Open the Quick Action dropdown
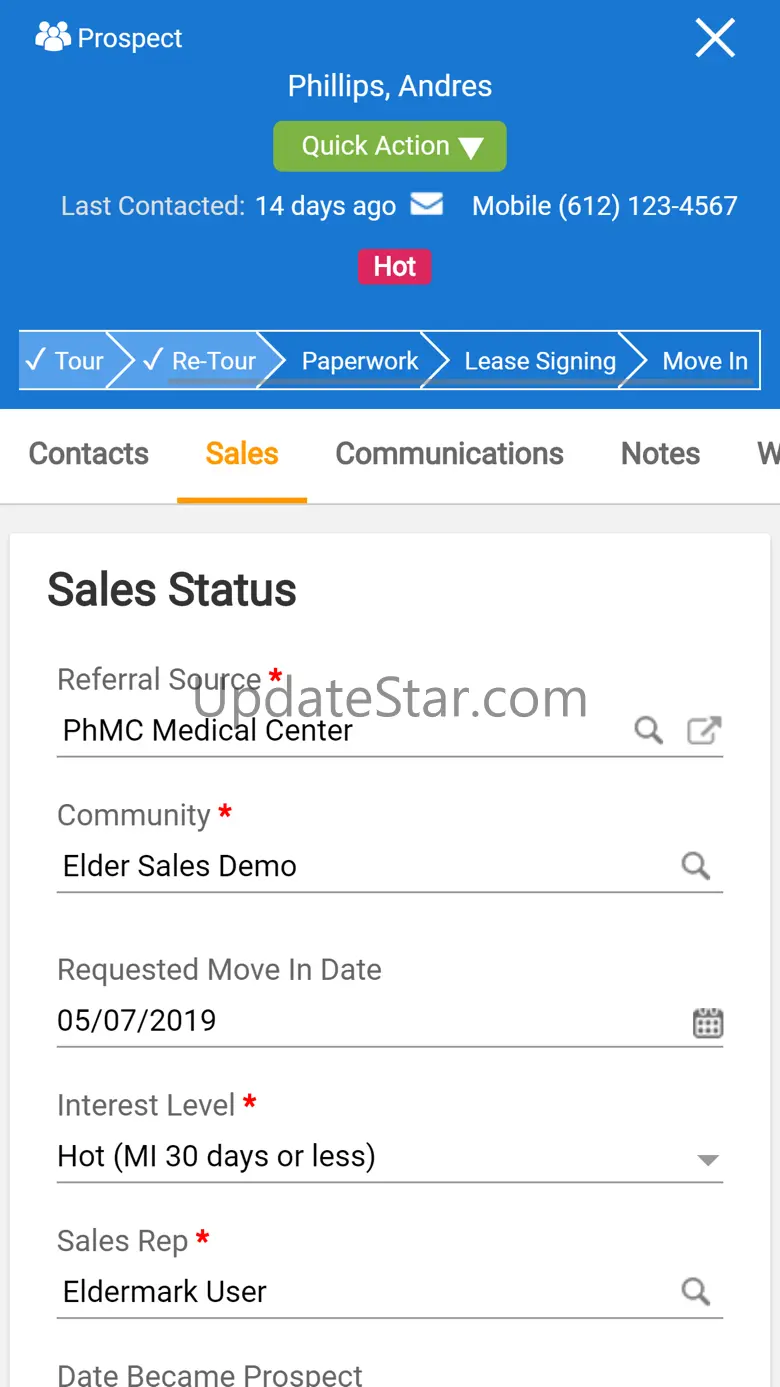Screen dimensions: 780x1387 tap(390, 146)
